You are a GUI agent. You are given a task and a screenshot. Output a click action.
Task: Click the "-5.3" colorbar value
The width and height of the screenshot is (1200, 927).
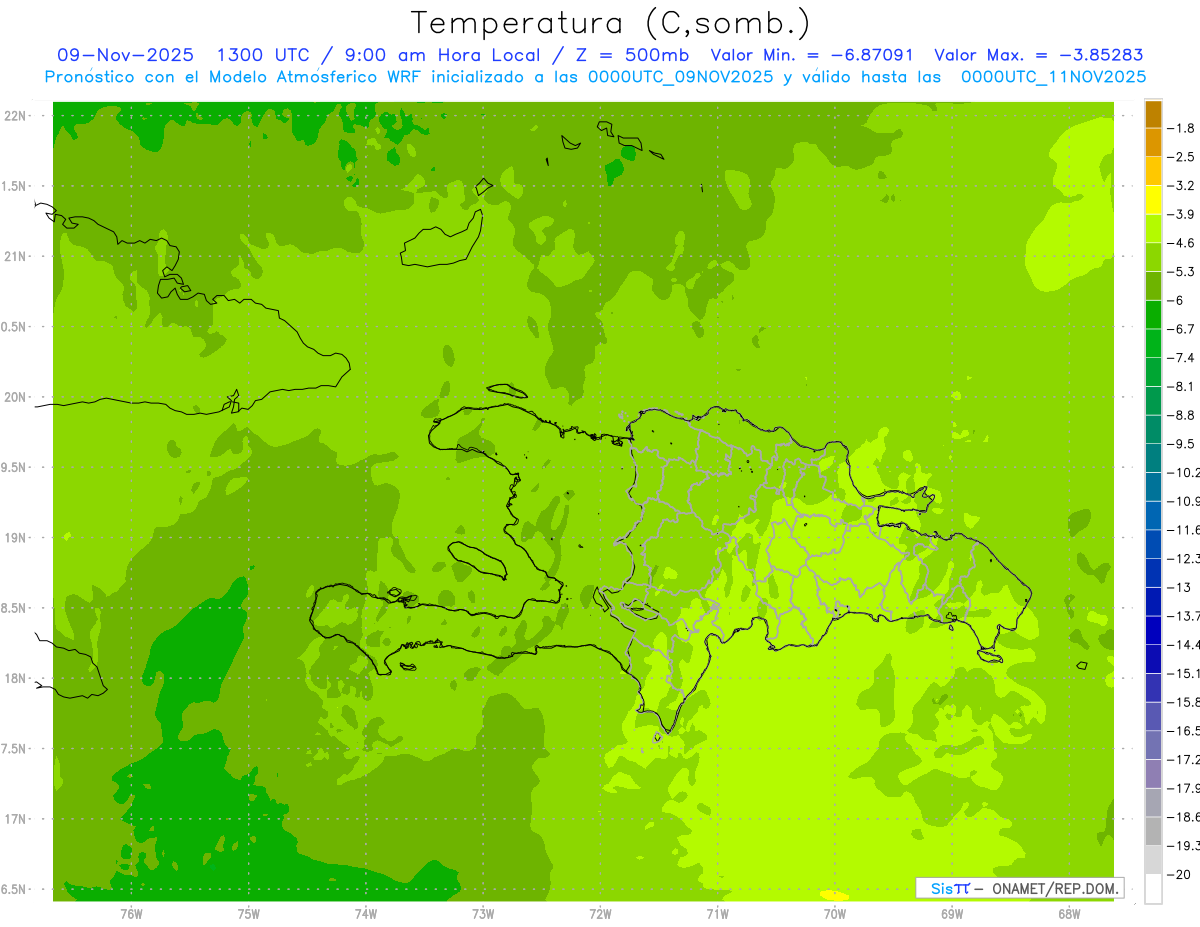click(1181, 272)
